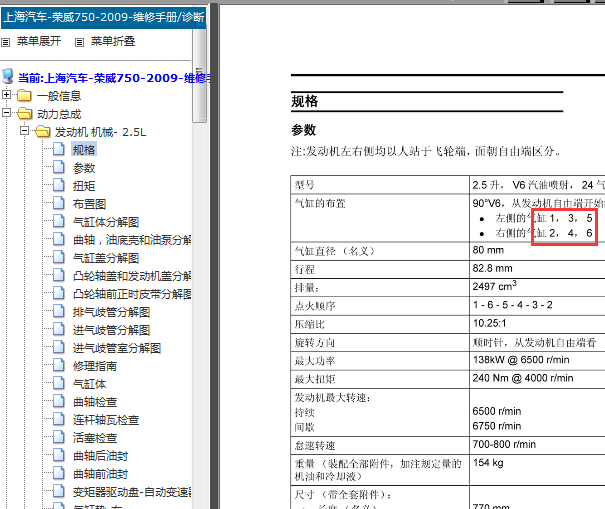Click the 发动机 机械- 2.5L folder icon
605x509 pixels.
42,132
